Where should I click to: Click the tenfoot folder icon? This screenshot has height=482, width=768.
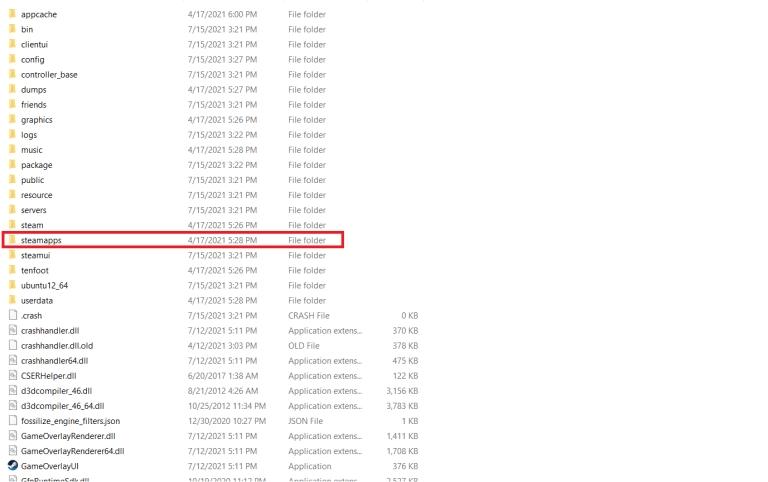pos(13,270)
